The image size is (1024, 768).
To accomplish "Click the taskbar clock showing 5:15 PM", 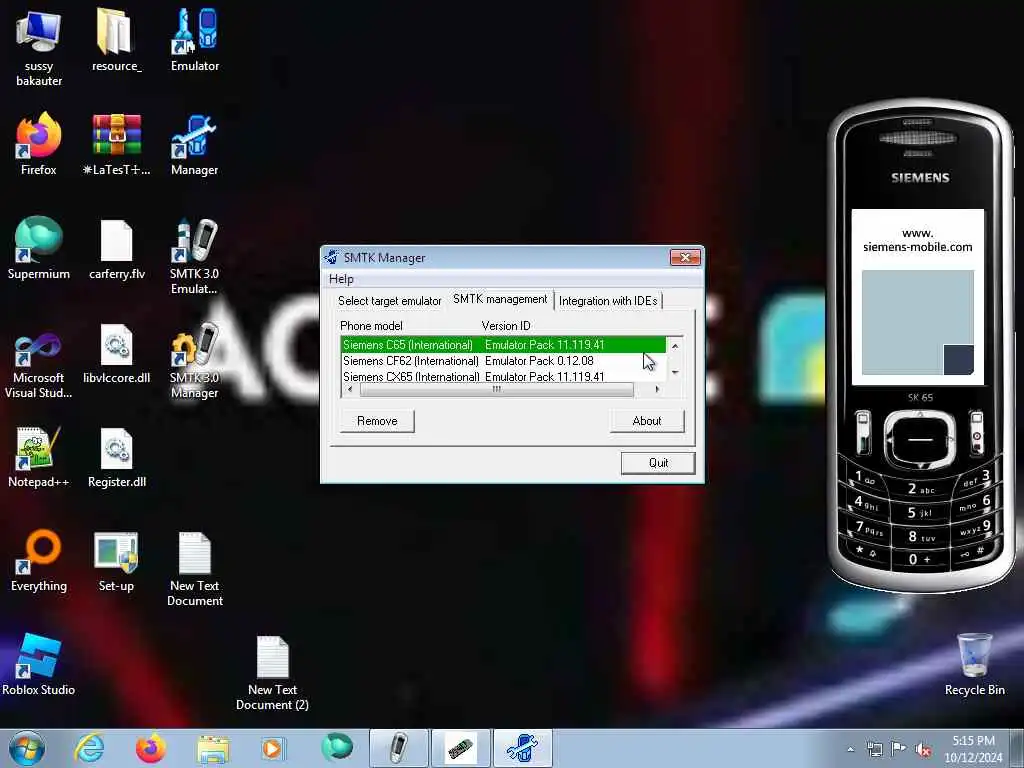I will (973, 749).
